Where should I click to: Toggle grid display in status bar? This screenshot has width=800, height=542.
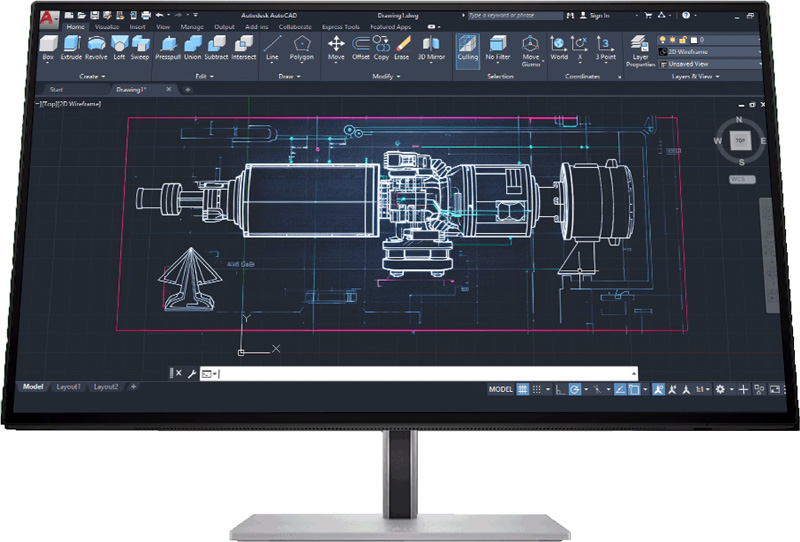pyautogui.click(x=522, y=388)
